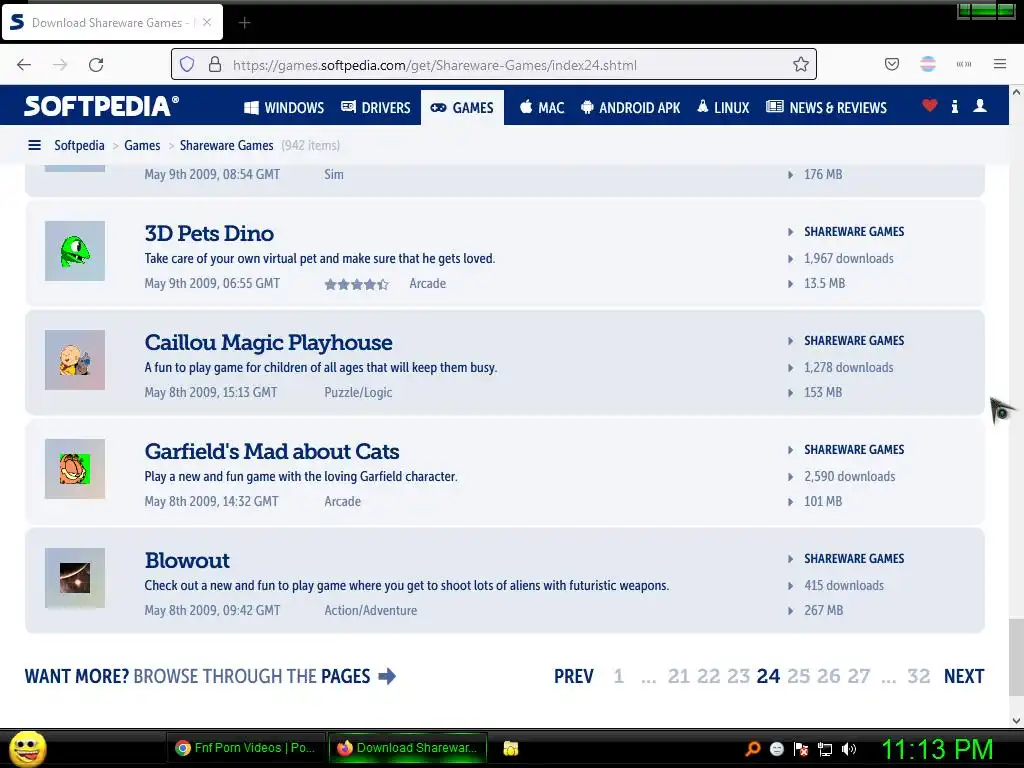
Task: Jump to last page 32
Action: coord(918,676)
